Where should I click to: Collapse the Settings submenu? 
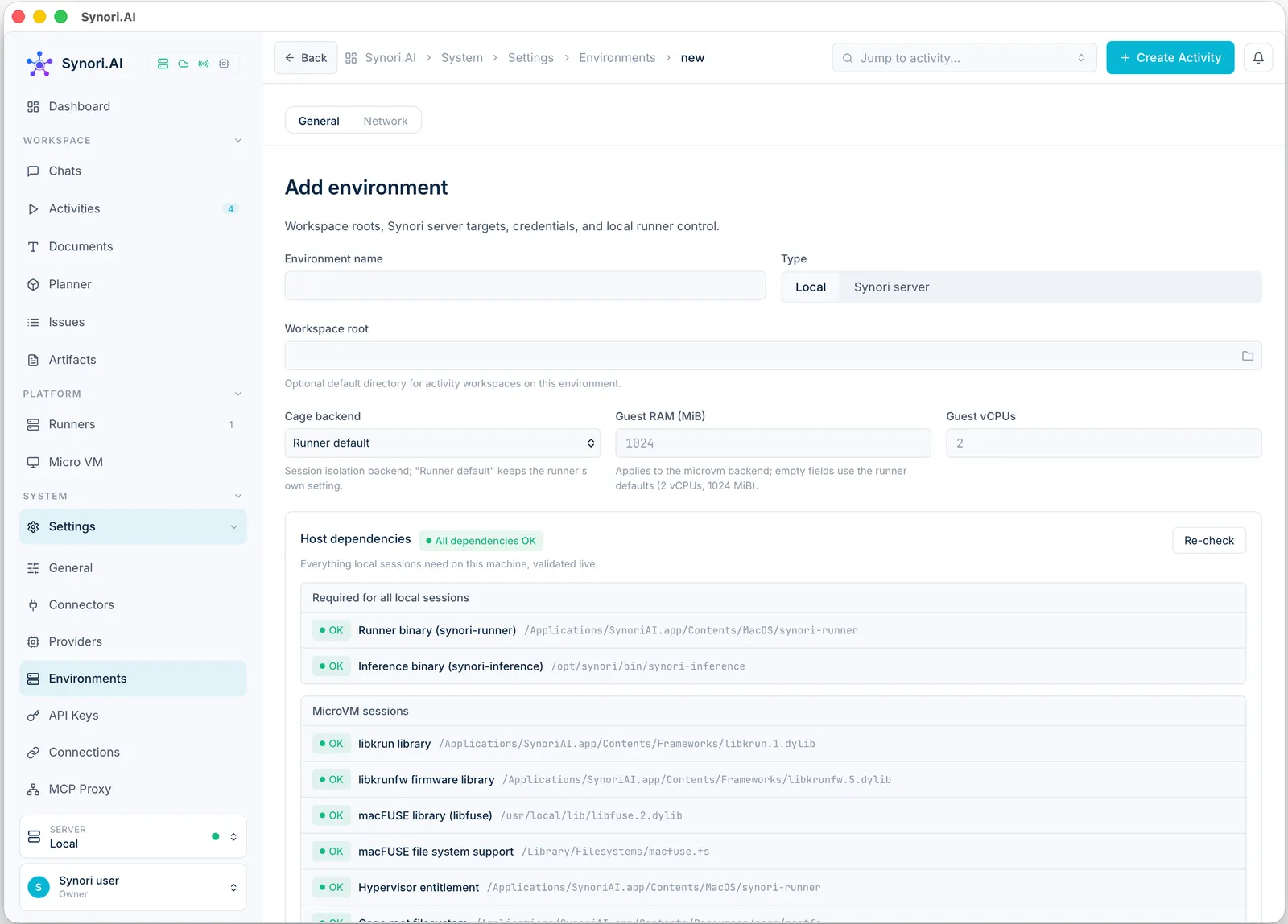click(x=233, y=527)
